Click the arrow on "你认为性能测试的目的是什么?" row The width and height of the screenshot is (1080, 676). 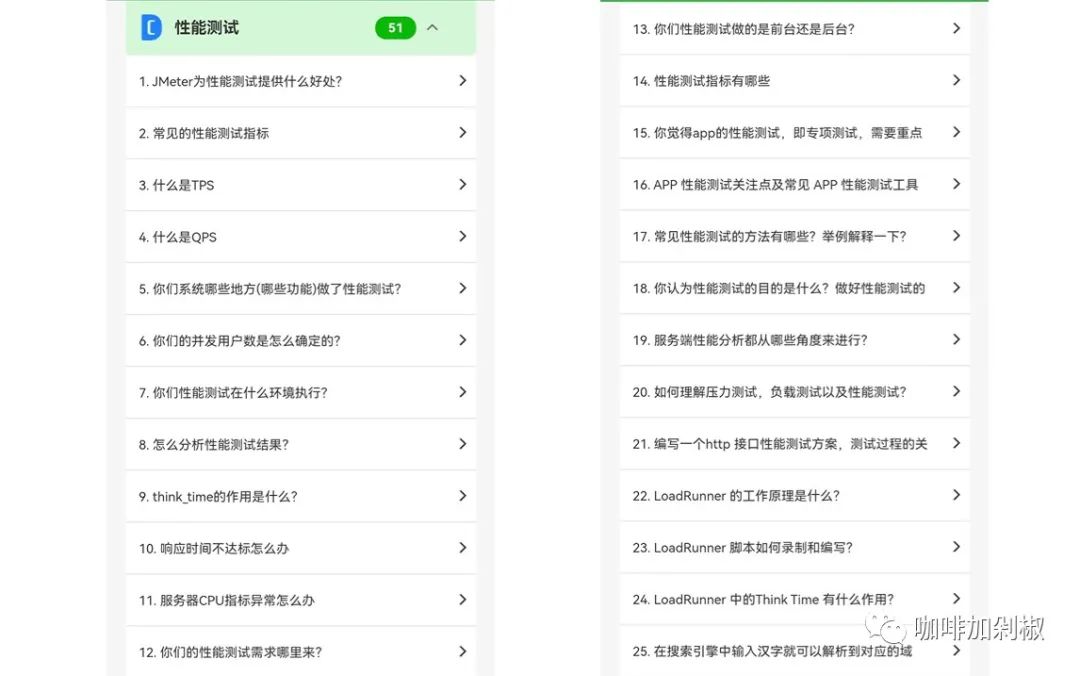[x=956, y=288]
